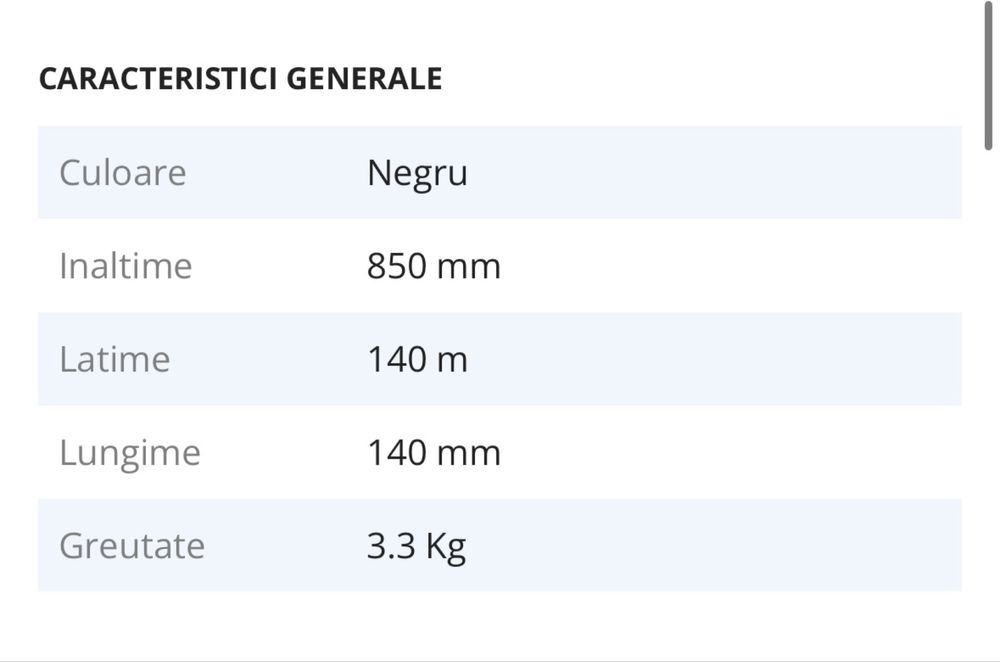Click the Caracteristici Generale section heading
1000x662 pixels.
coord(240,78)
